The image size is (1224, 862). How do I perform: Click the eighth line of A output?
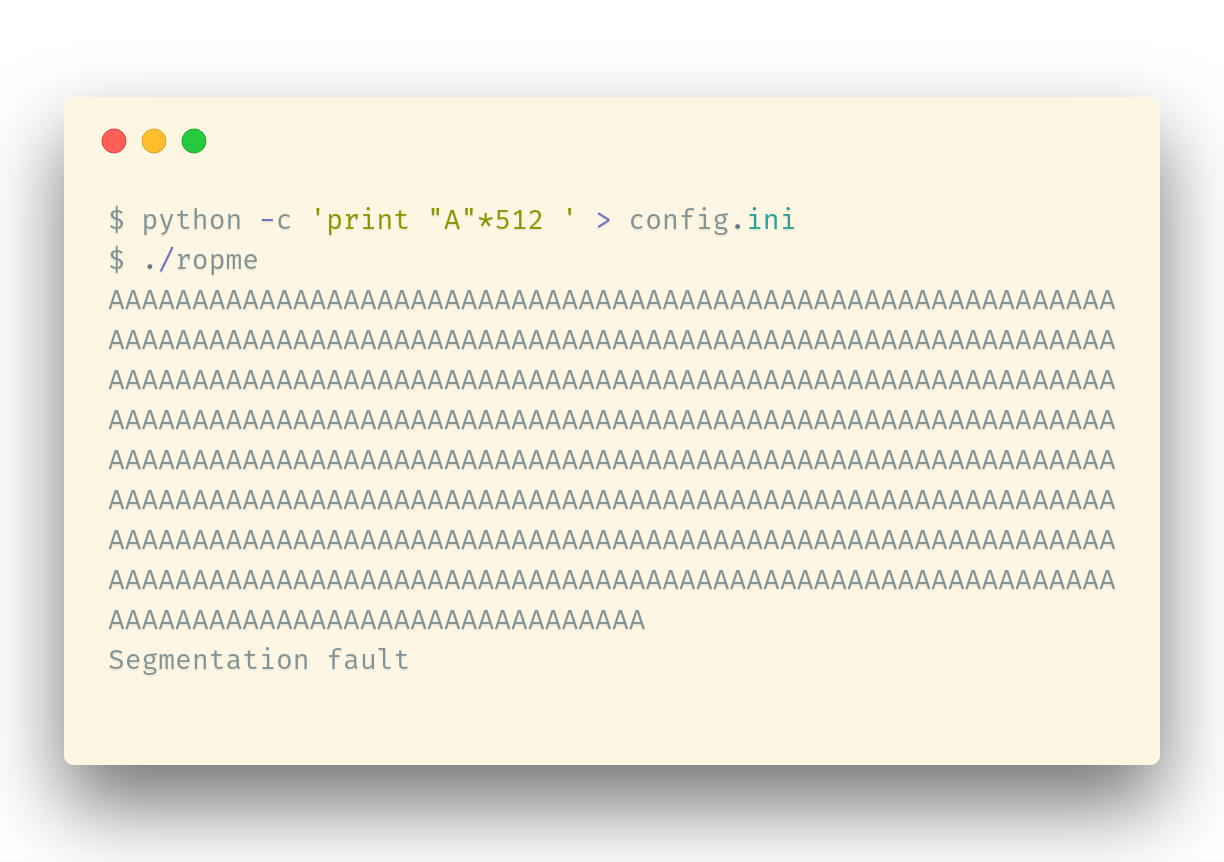[x=611, y=580]
